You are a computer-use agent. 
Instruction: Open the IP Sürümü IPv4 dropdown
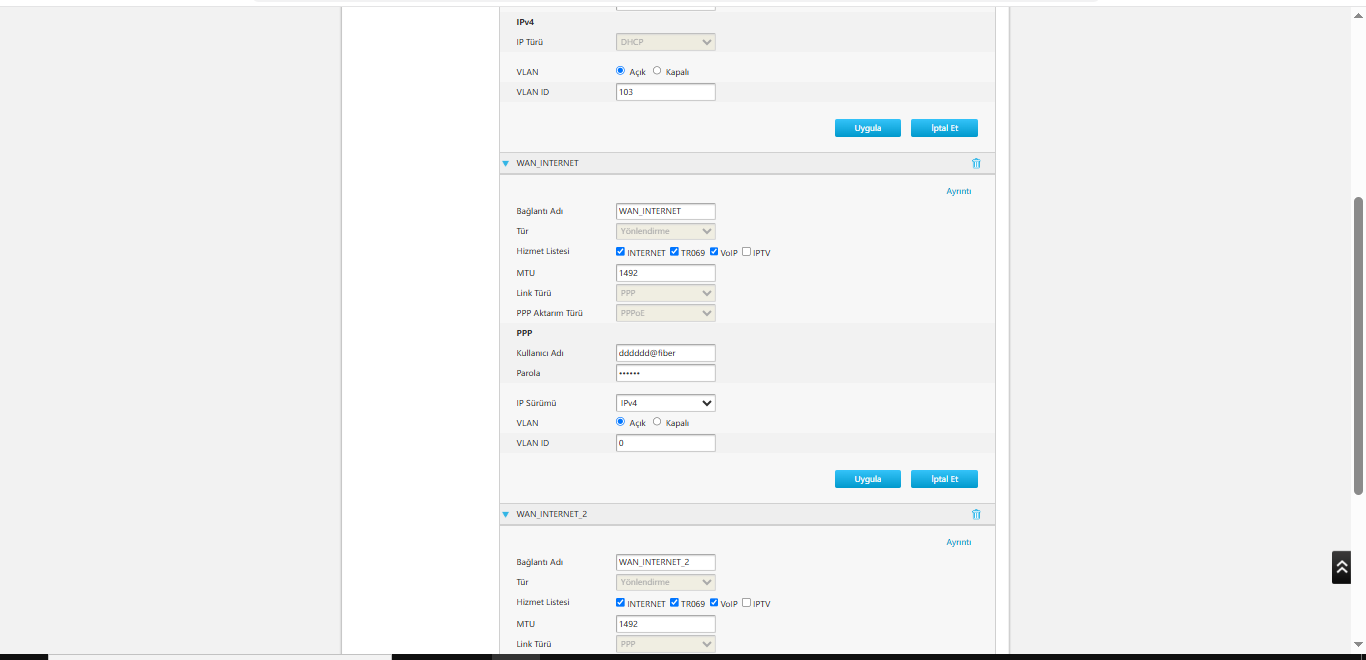666,403
